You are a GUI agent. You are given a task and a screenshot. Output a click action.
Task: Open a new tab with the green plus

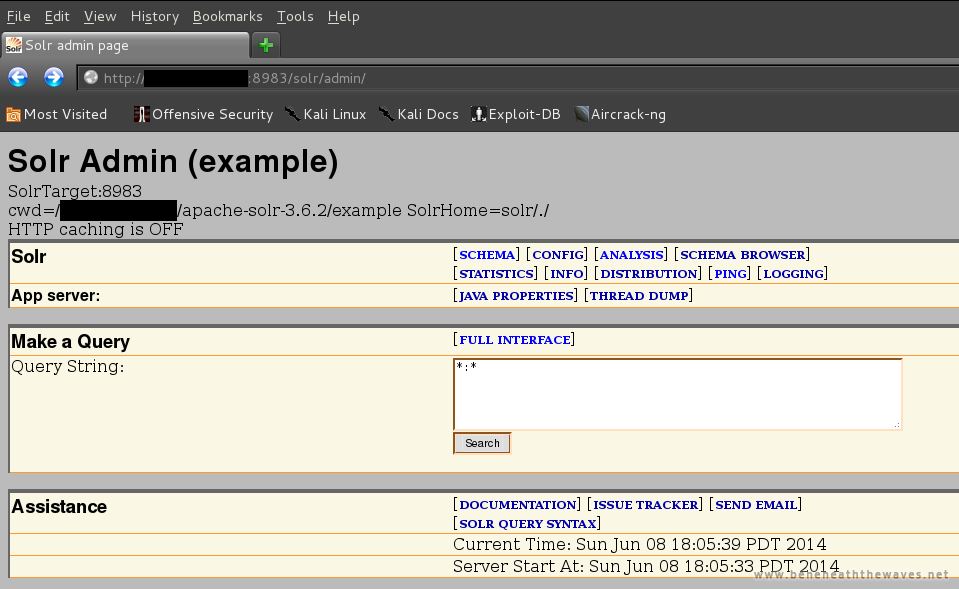click(x=265, y=44)
